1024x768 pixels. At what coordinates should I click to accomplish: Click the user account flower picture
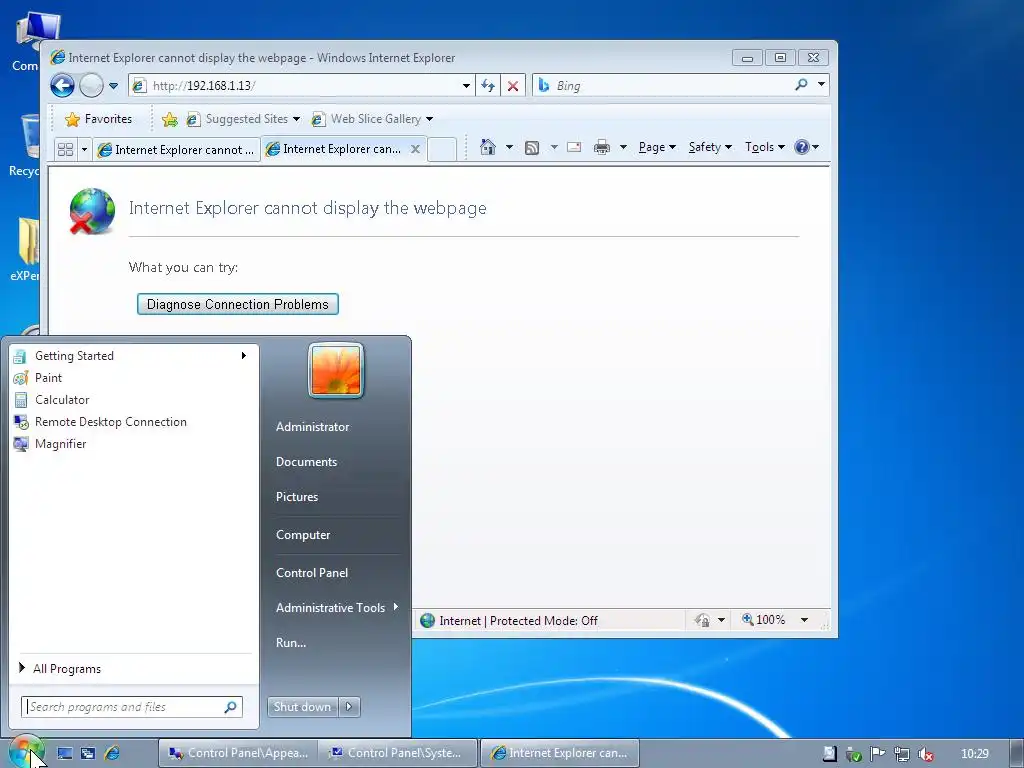tap(336, 370)
